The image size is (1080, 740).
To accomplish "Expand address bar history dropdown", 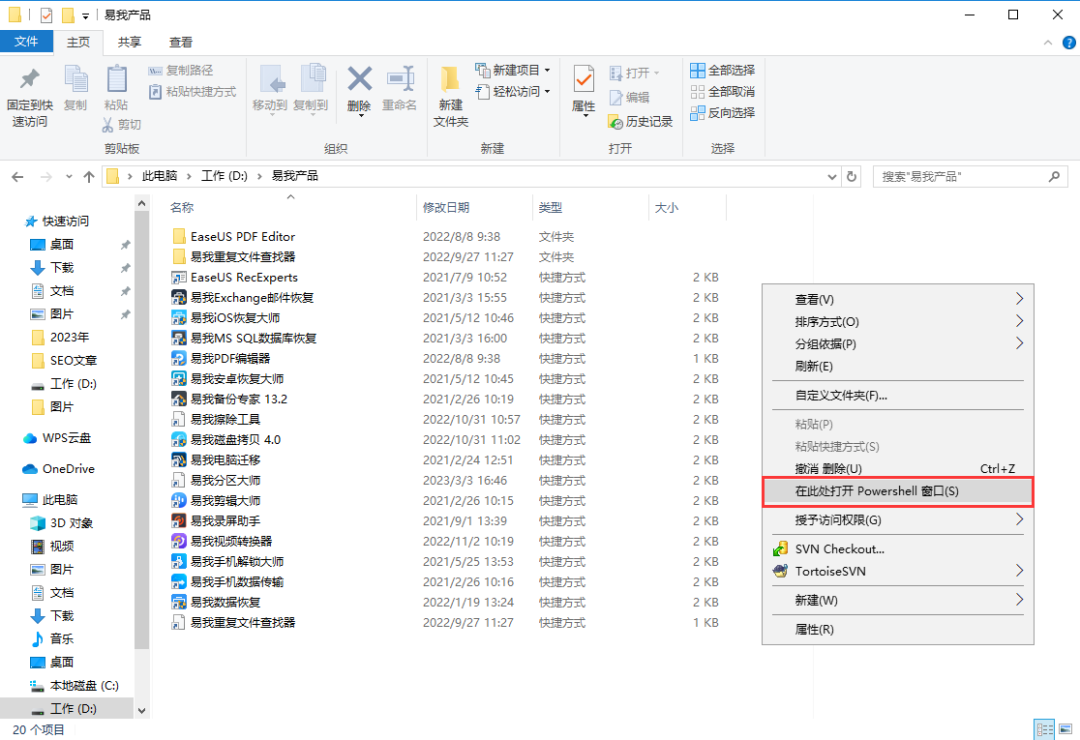I will tap(832, 177).
